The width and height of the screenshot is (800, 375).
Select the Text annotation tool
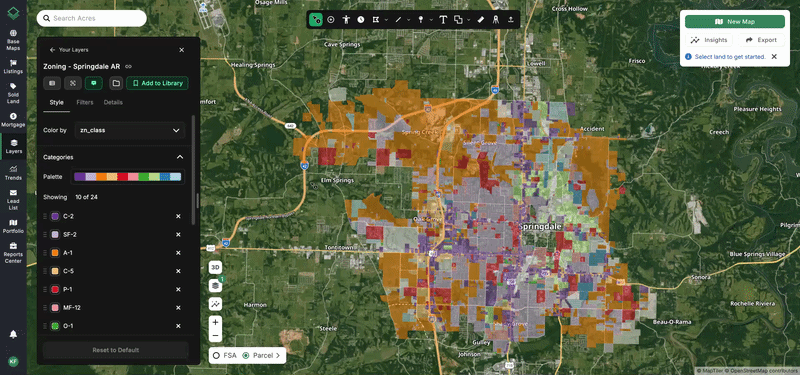(443, 20)
